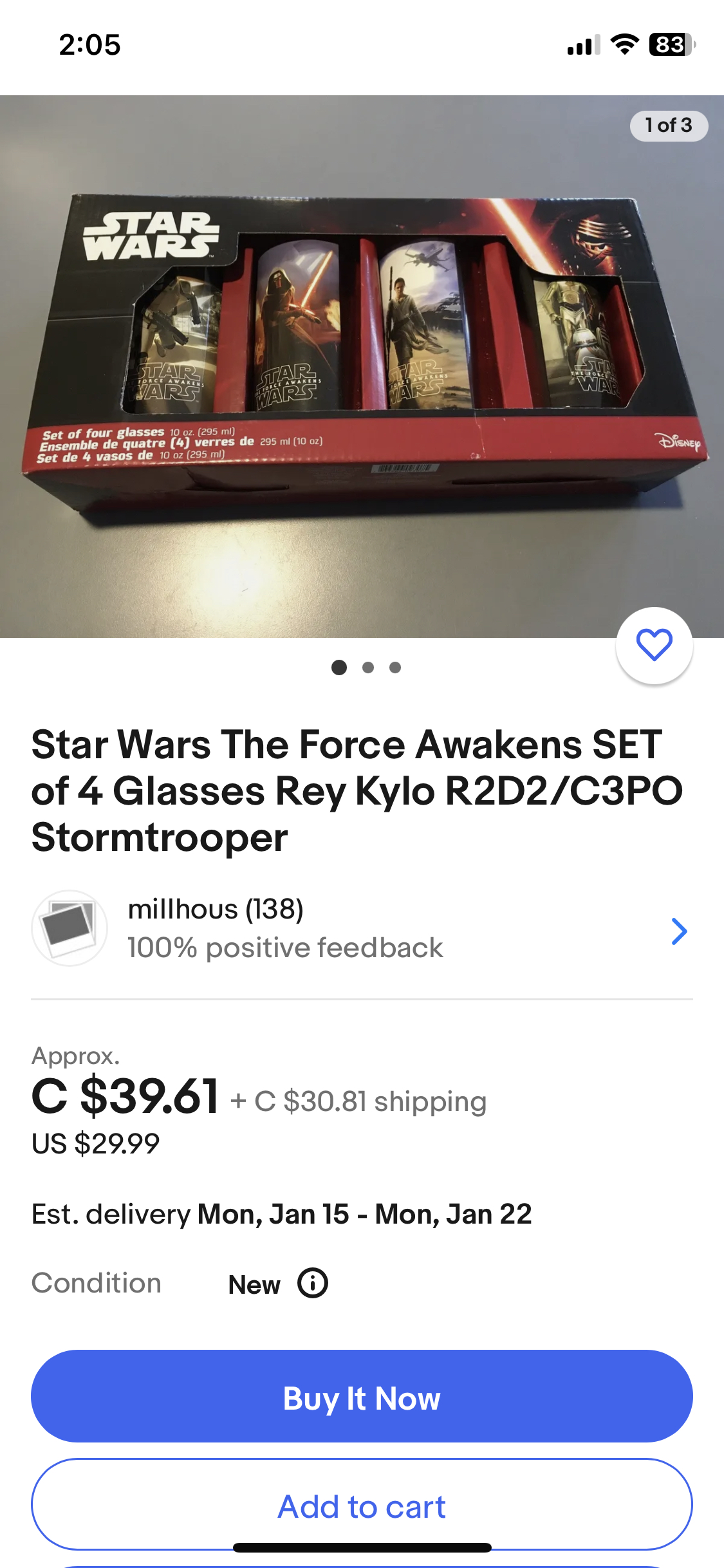Tap the 100% positive feedback text

coord(285,947)
